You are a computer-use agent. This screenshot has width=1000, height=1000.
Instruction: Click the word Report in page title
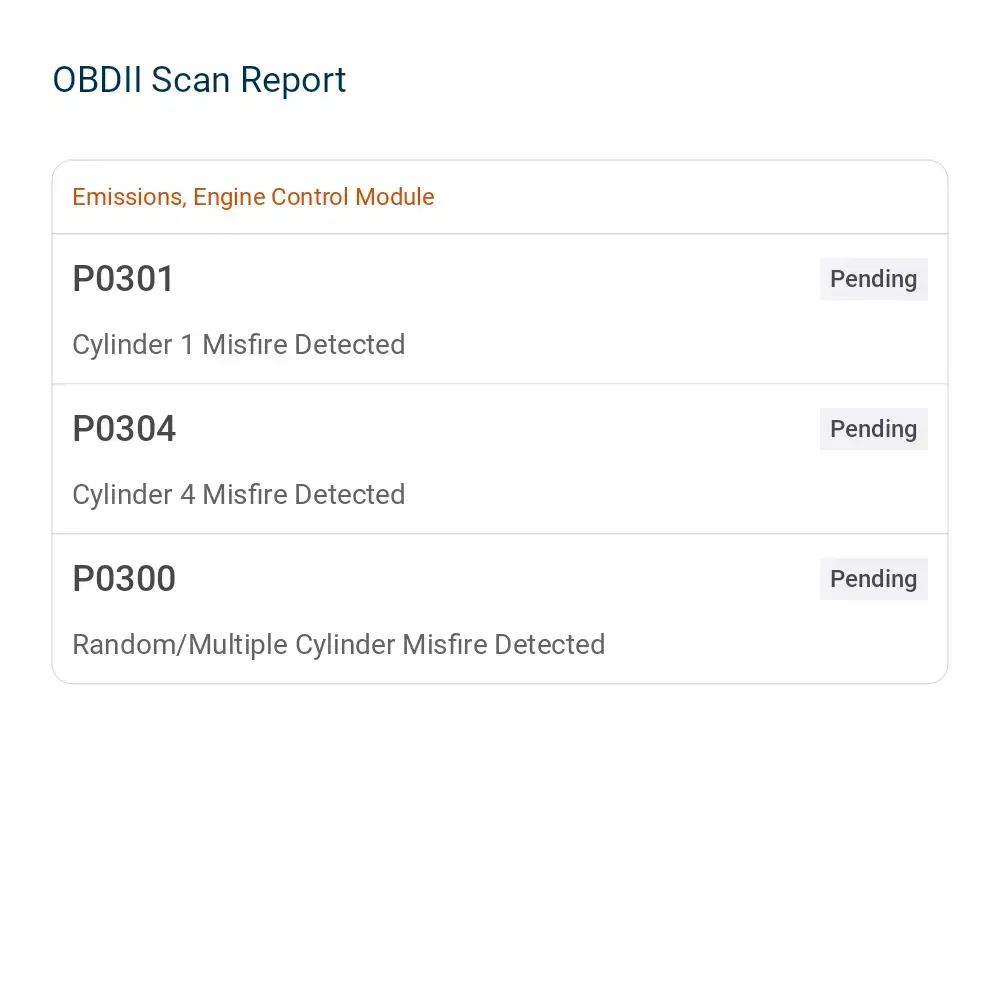tap(293, 80)
